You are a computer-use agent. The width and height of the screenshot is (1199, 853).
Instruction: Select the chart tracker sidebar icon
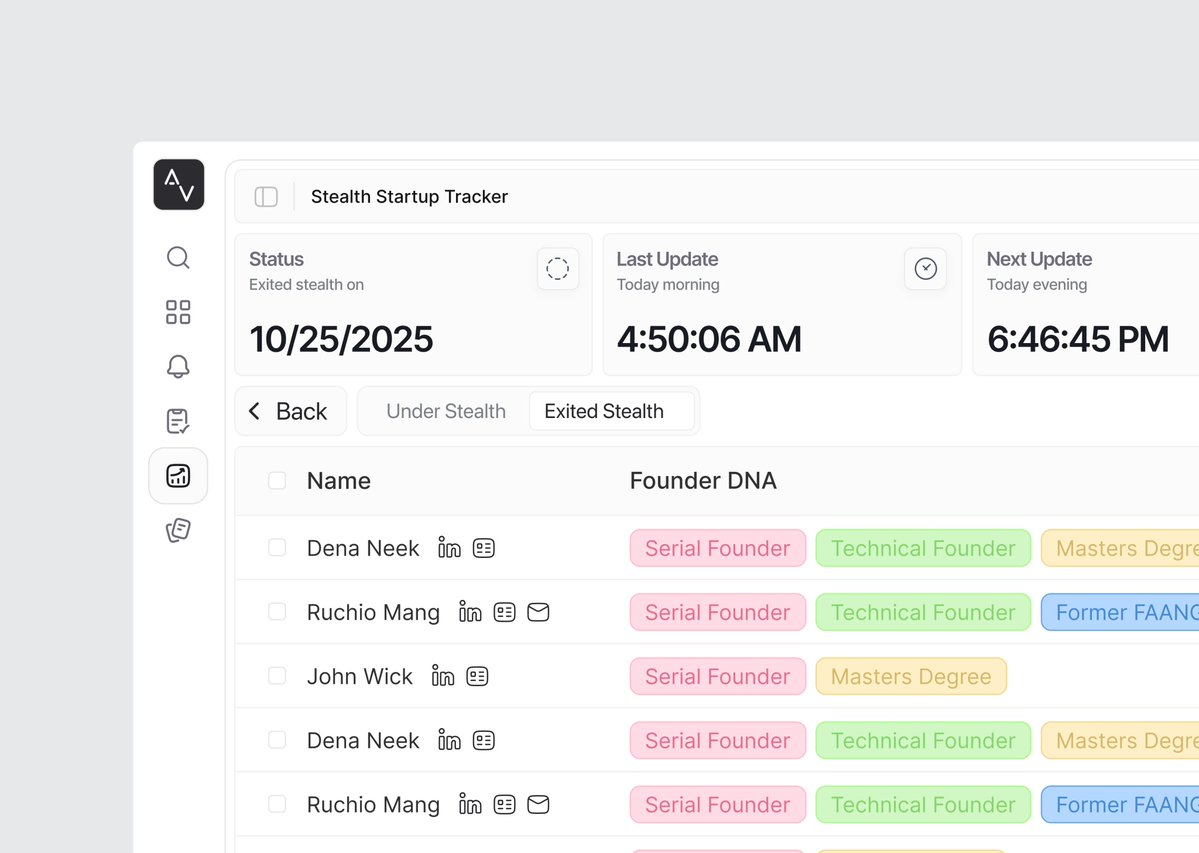point(178,475)
